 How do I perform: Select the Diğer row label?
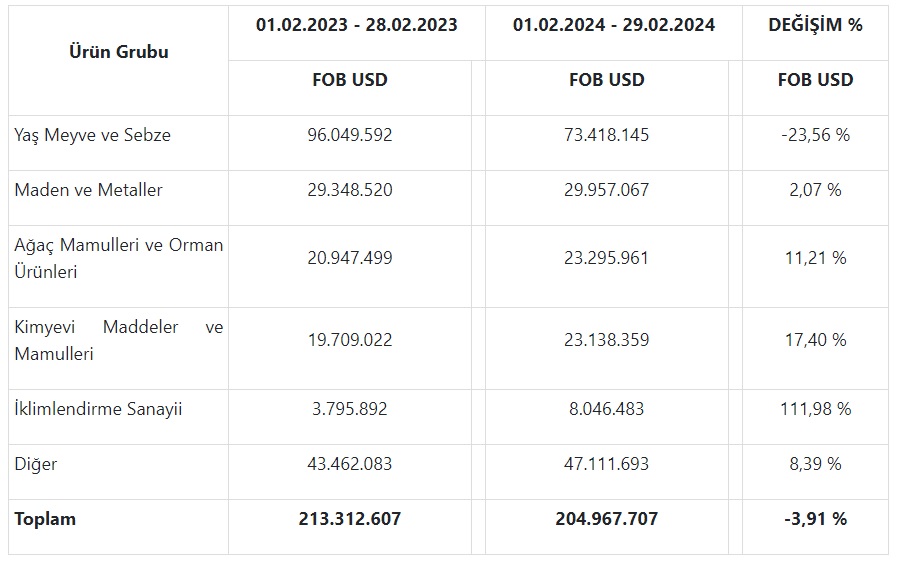pyautogui.click(x=36, y=464)
